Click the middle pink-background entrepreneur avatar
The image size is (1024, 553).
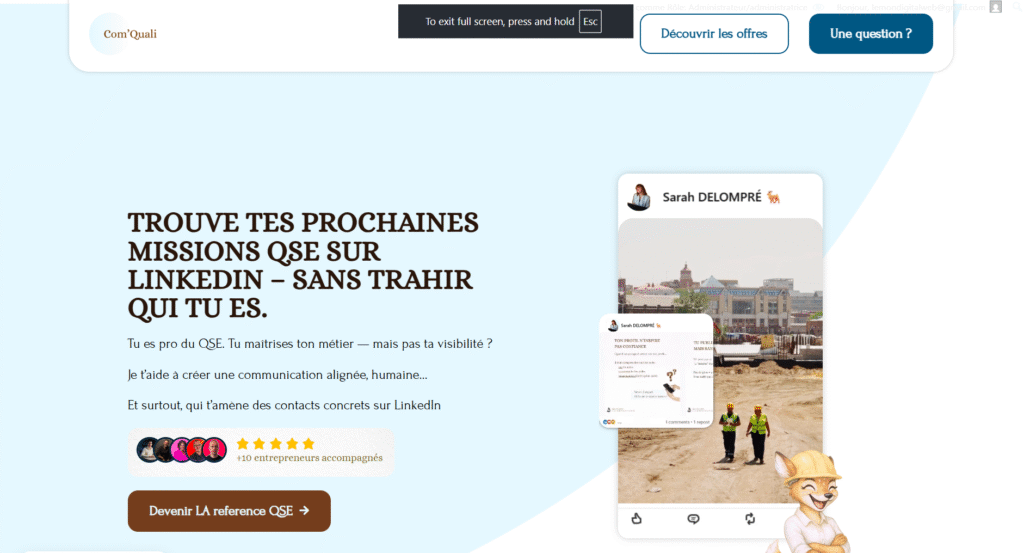[181, 450]
